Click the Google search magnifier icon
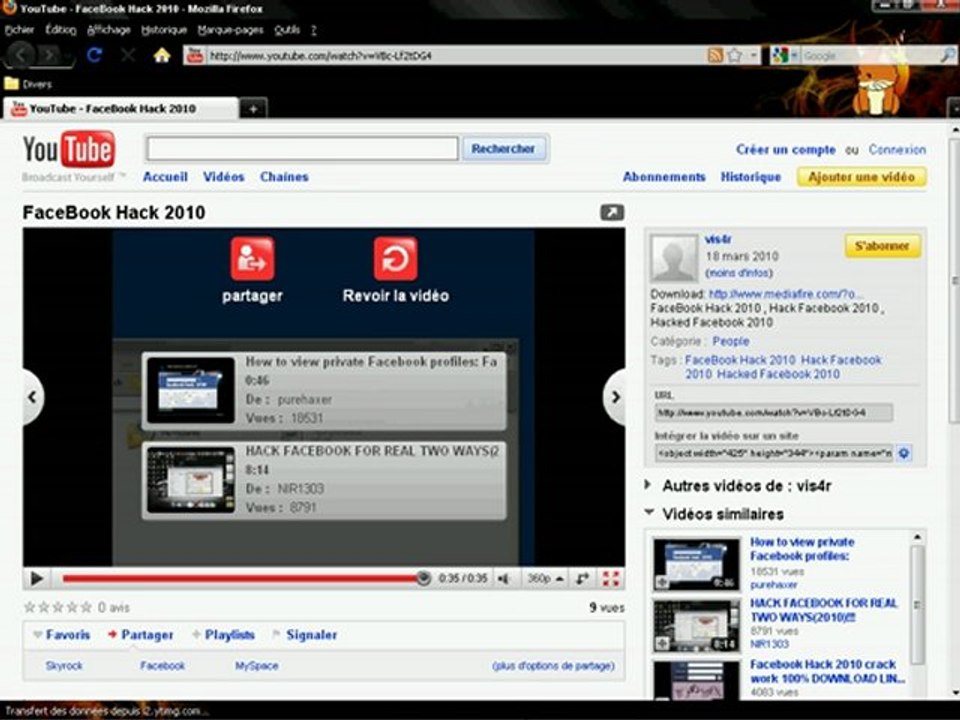960x720 pixels. (947, 56)
